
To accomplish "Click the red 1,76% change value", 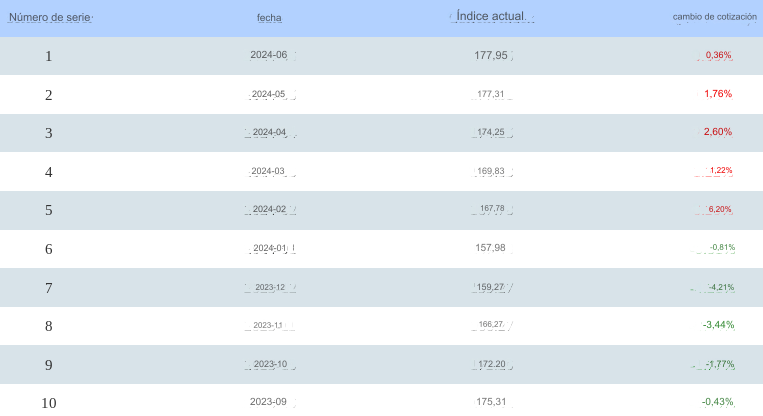I will [x=718, y=93].
